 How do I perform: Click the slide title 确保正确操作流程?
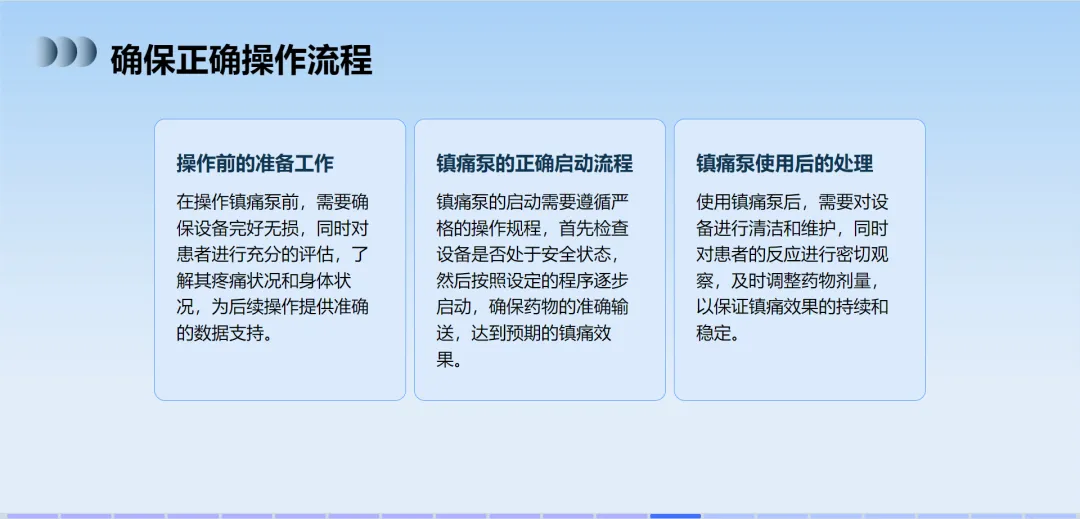[x=241, y=60]
